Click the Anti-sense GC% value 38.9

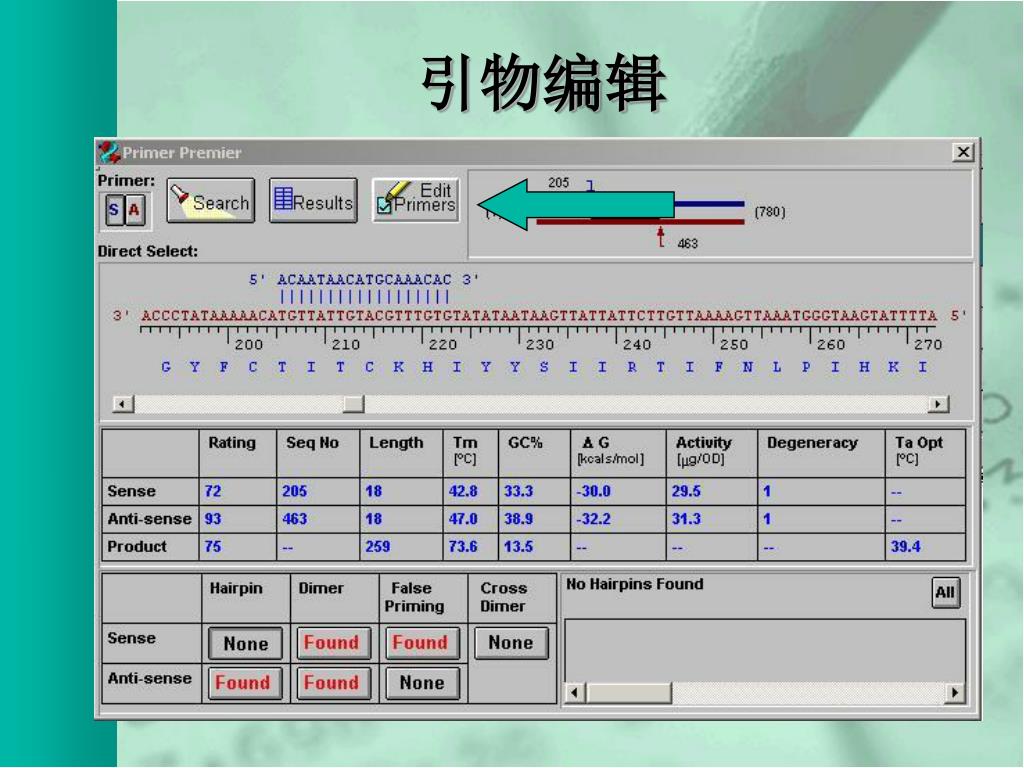(x=519, y=519)
